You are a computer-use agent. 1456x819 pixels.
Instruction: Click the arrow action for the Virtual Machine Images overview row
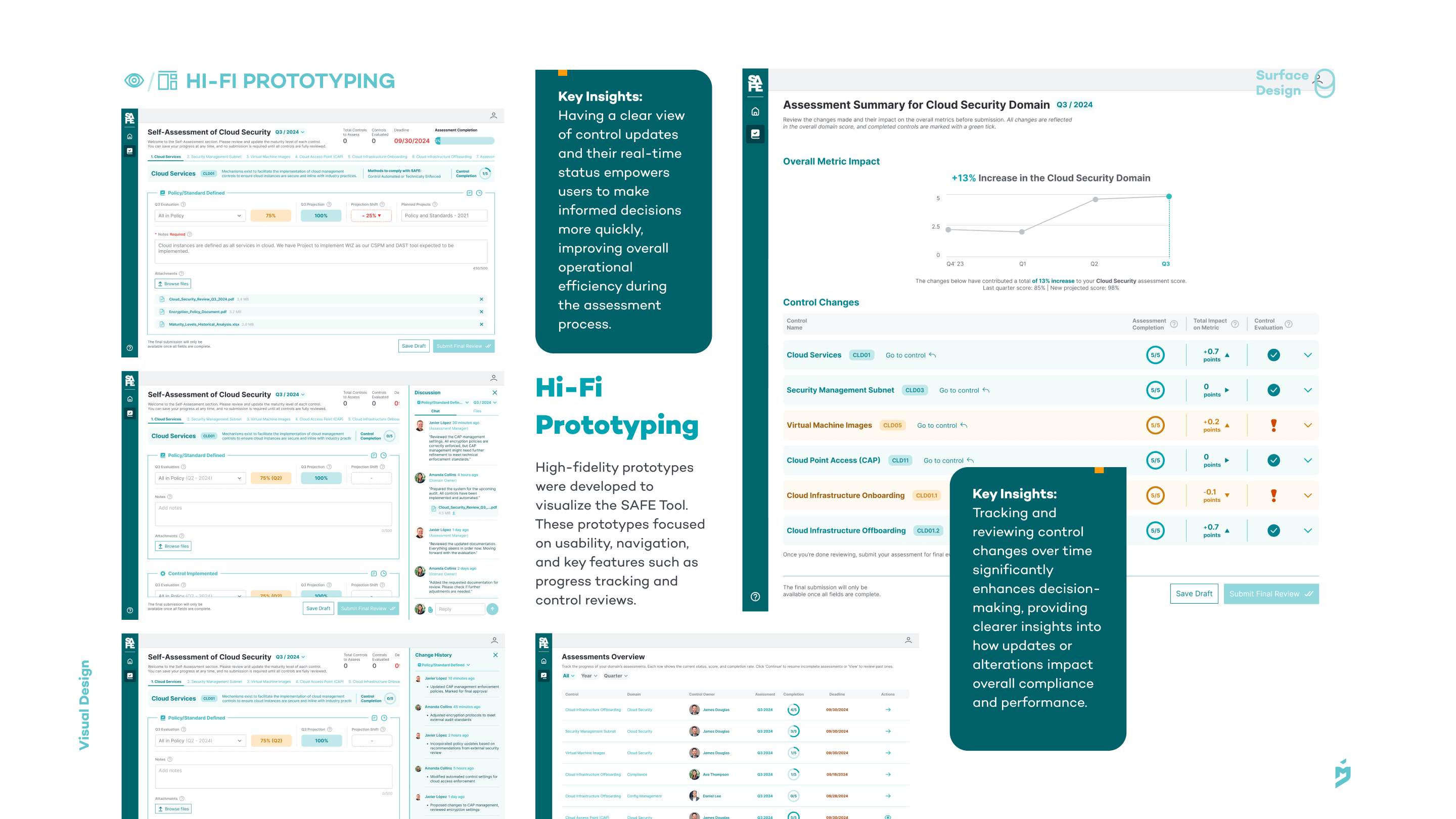click(x=888, y=752)
